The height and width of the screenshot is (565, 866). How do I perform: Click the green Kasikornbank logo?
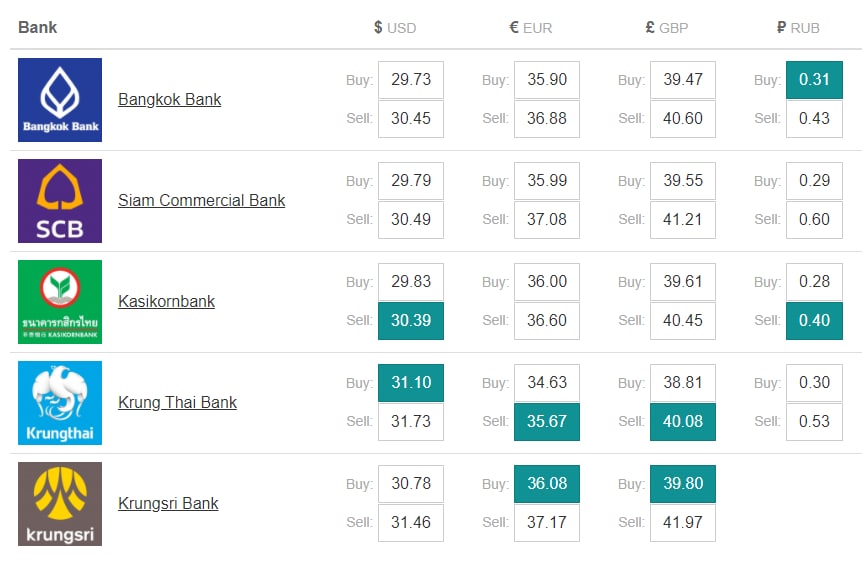click(60, 302)
